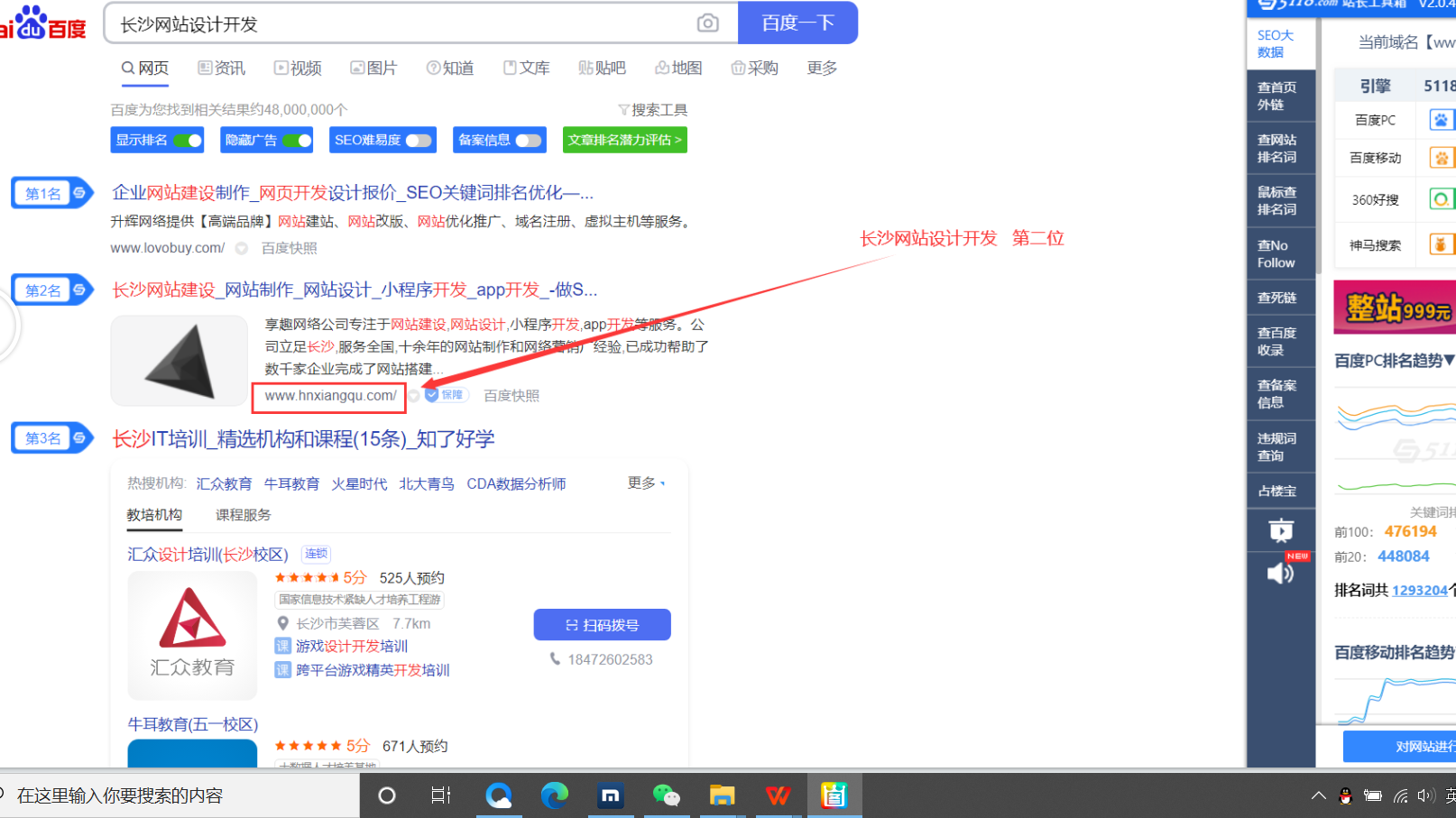Switch to the 知道 tab
This screenshot has width=1456, height=818.
450,69
